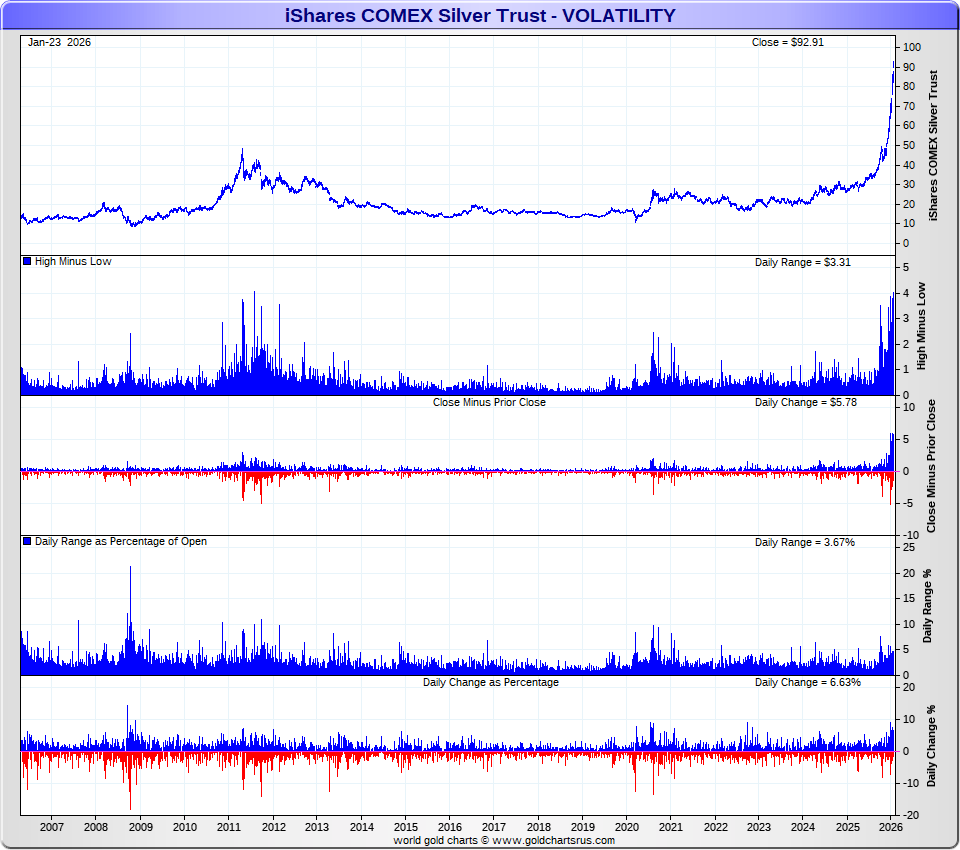Click the 100 tick on the price axis
960x850 pixels.
(911, 48)
